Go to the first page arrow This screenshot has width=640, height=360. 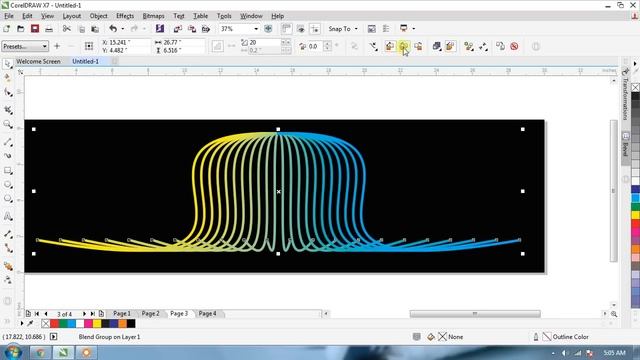37,313
